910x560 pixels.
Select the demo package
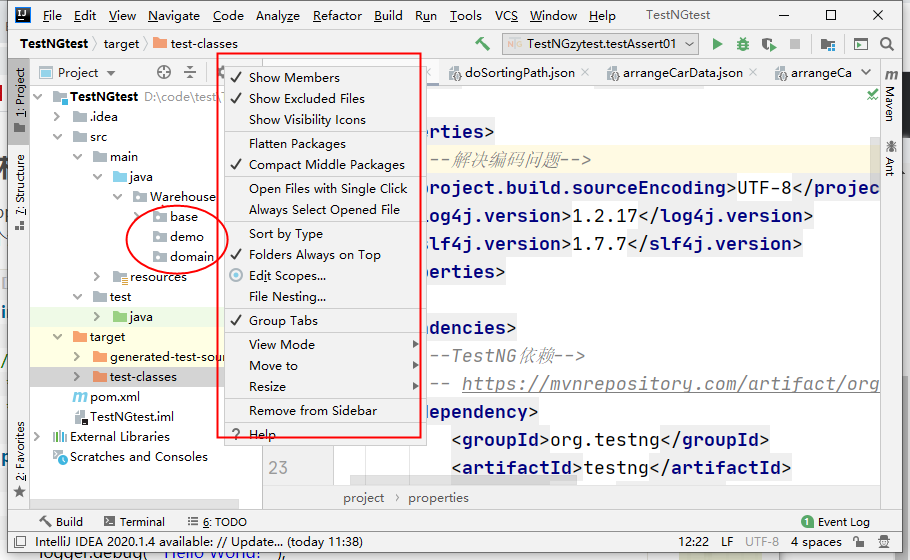(x=178, y=237)
